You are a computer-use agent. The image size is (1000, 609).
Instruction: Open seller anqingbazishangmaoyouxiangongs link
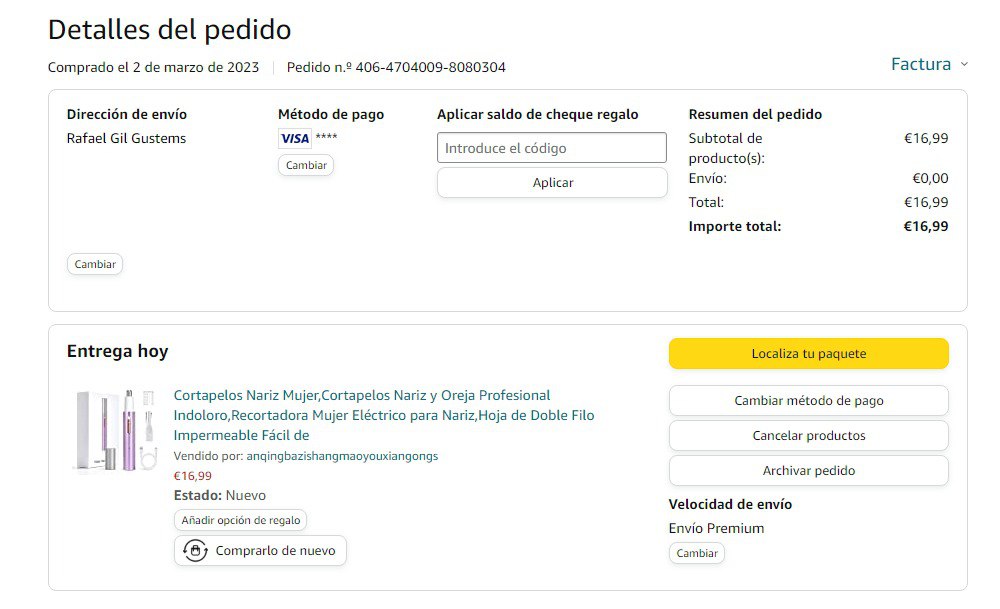pyautogui.click(x=342, y=456)
